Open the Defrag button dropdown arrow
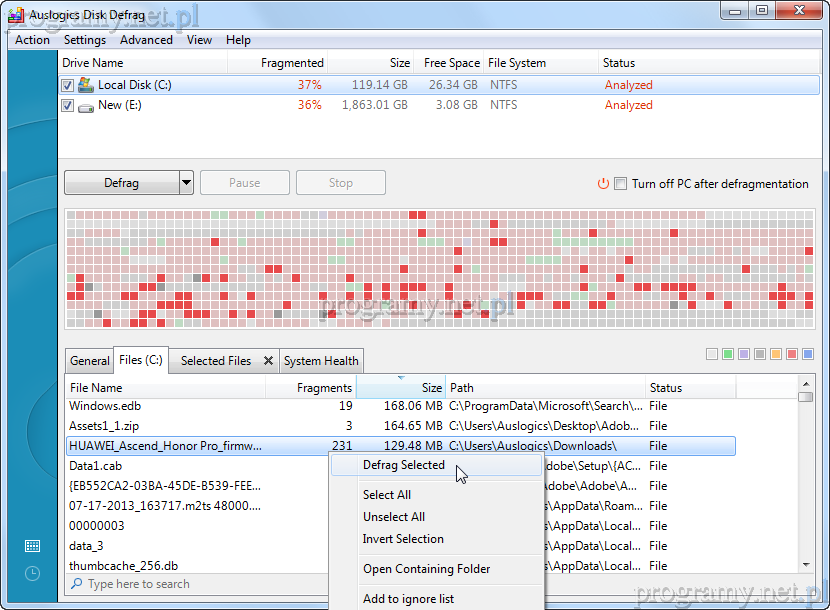Viewport: 830px width, 610px height. tap(186, 183)
